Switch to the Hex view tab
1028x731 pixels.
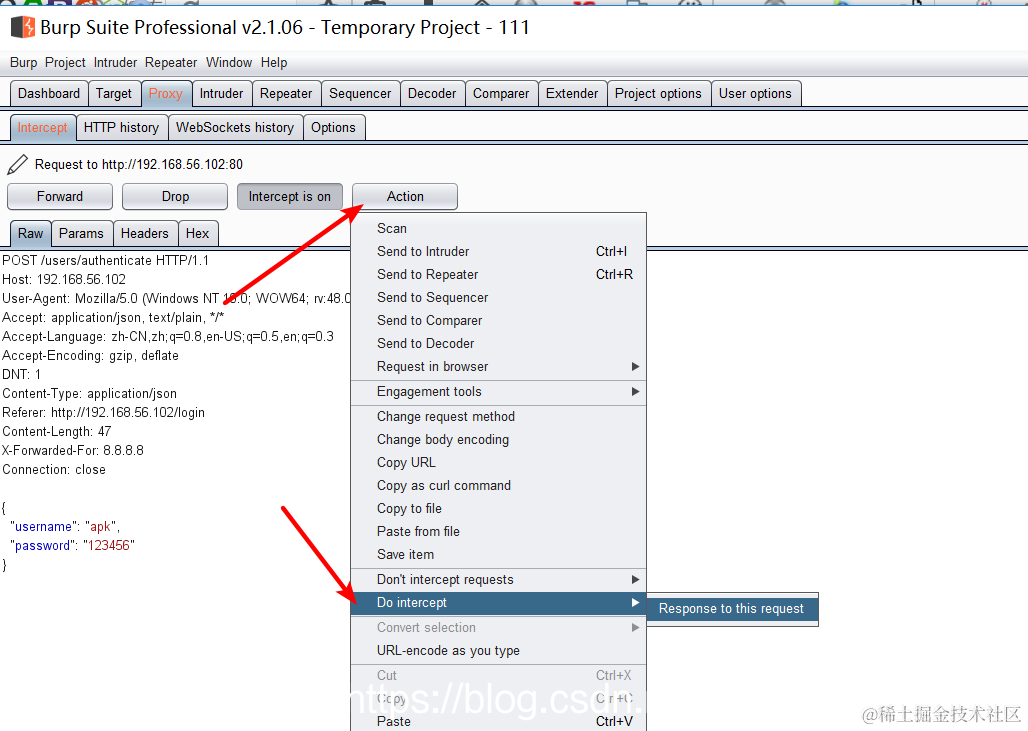(x=197, y=233)
